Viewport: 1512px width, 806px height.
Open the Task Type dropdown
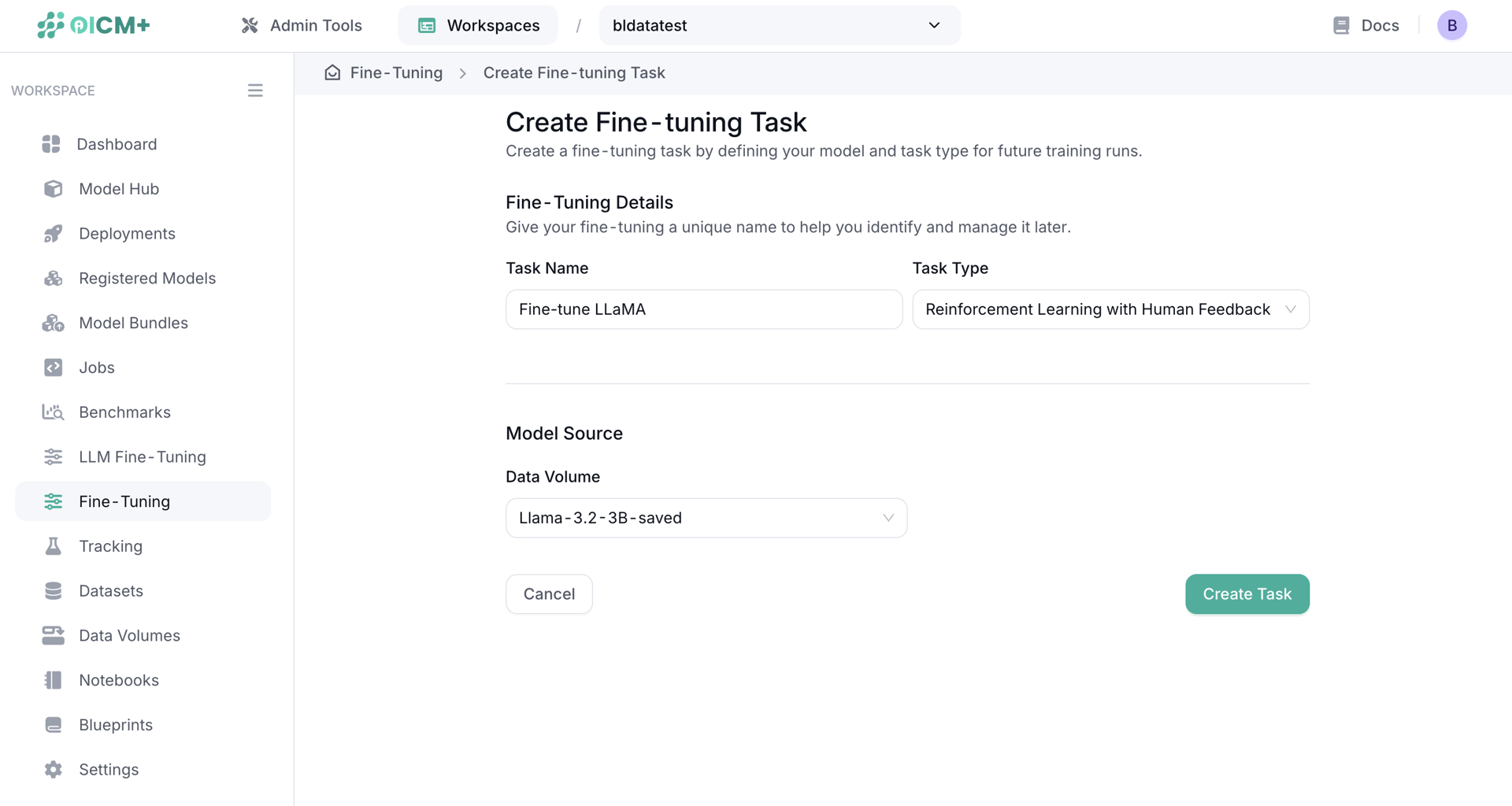pos(1110,309)
